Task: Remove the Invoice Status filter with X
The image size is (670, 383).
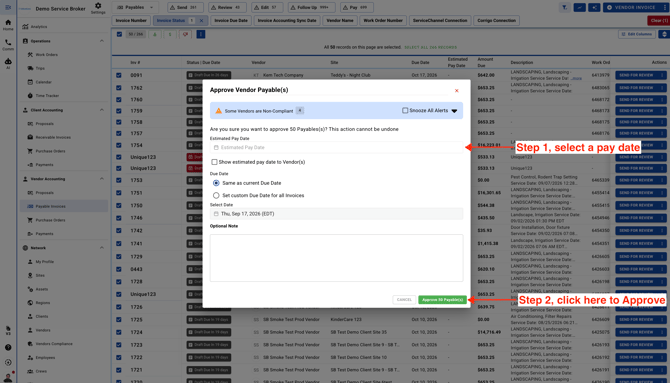Action: click(201, 21)
